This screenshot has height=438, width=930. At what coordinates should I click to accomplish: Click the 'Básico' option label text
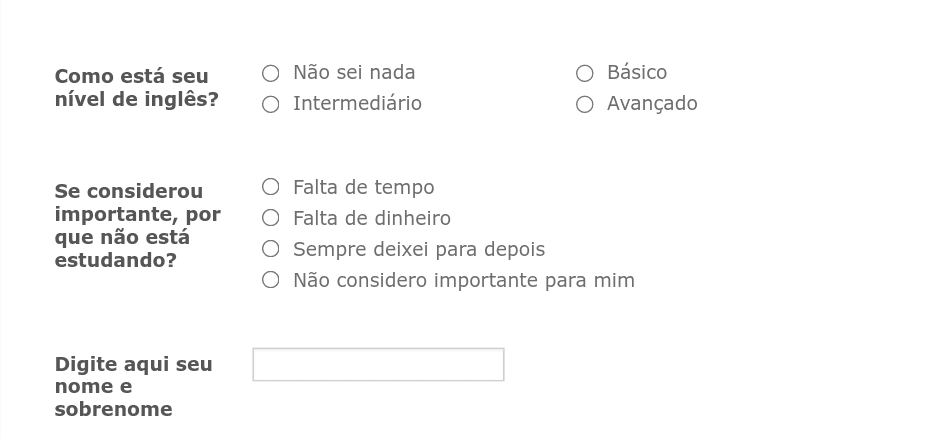637,73
